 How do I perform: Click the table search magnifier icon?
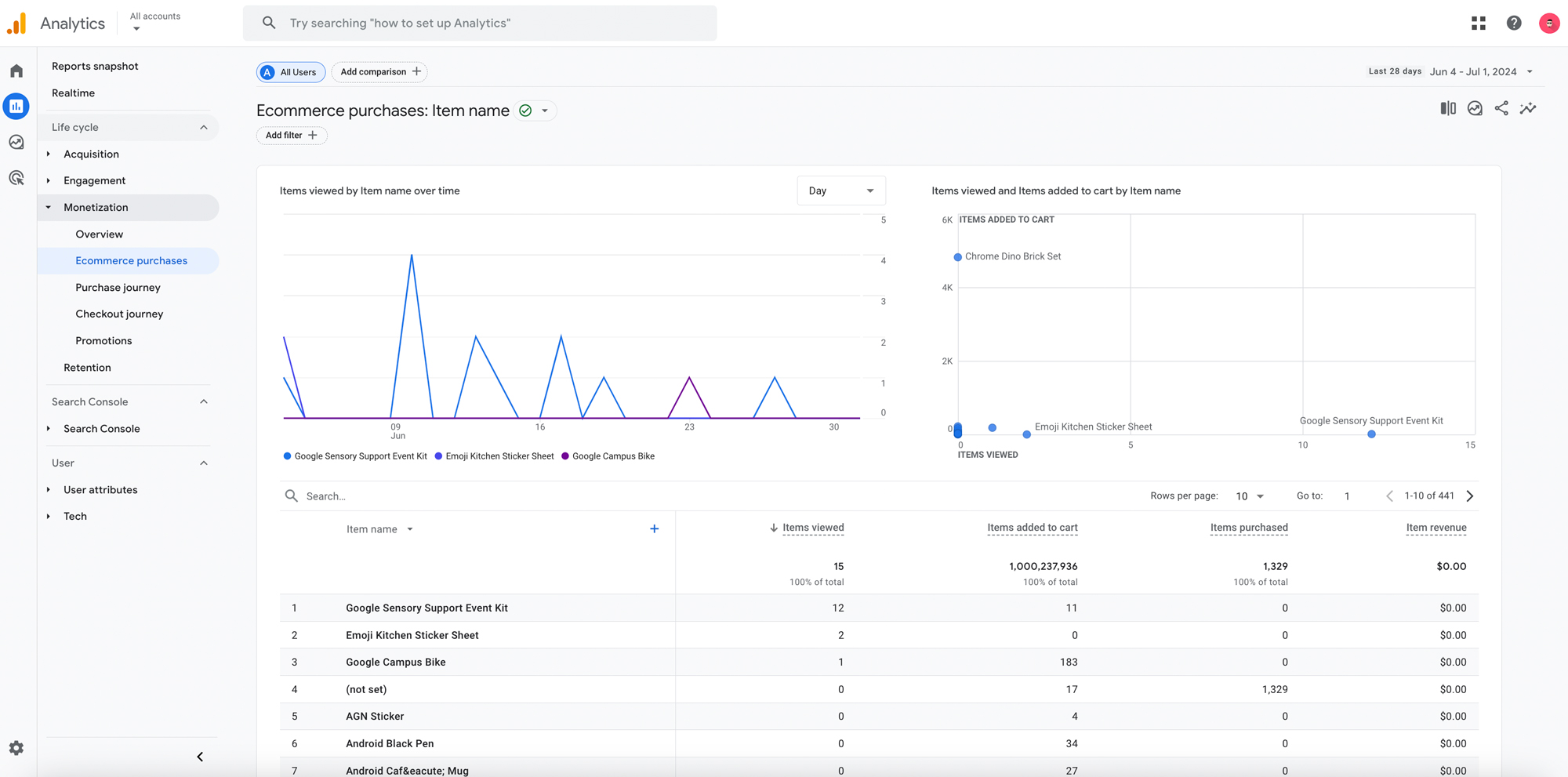292,496
